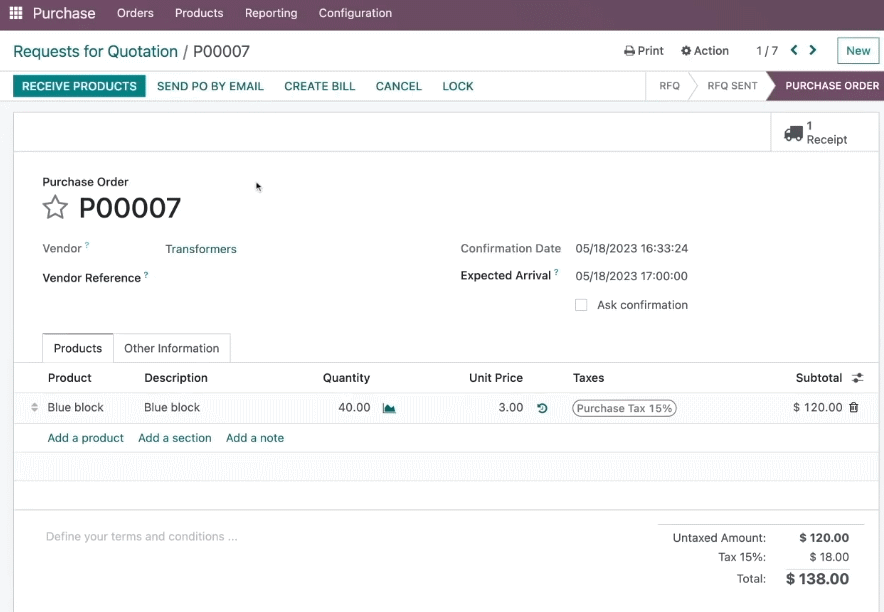Go to next record arrow

(812, 50)
